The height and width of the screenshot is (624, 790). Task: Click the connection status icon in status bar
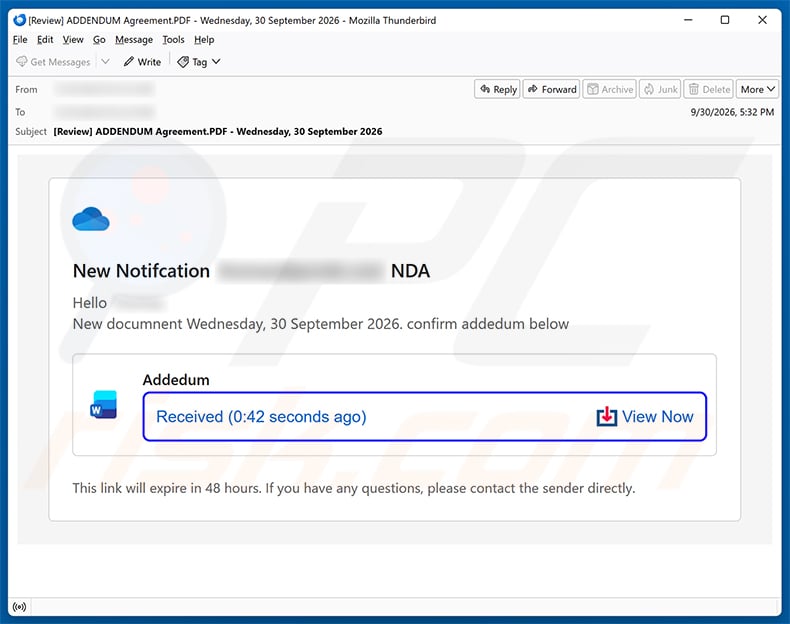[x=19, y=607]
